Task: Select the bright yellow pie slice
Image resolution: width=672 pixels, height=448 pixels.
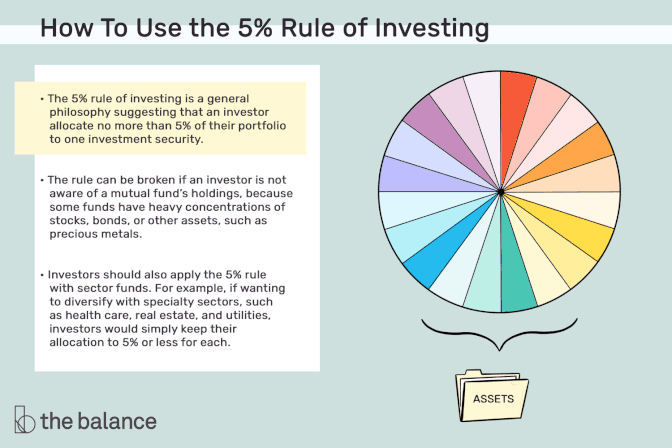Action: 574,232
